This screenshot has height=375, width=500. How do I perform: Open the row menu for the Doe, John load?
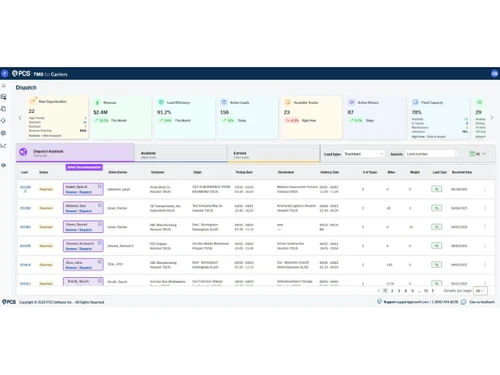coord(485,265)
